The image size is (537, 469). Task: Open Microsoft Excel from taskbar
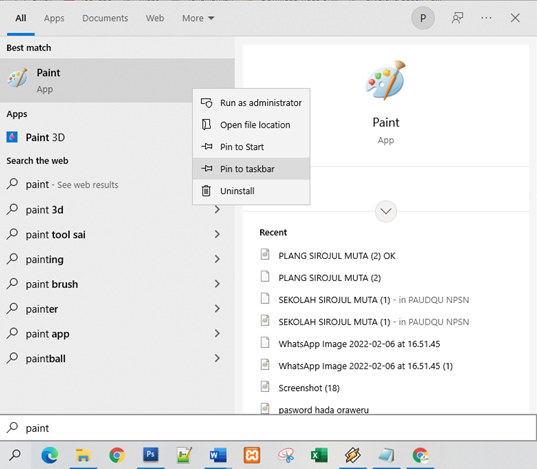coord(319,455)
